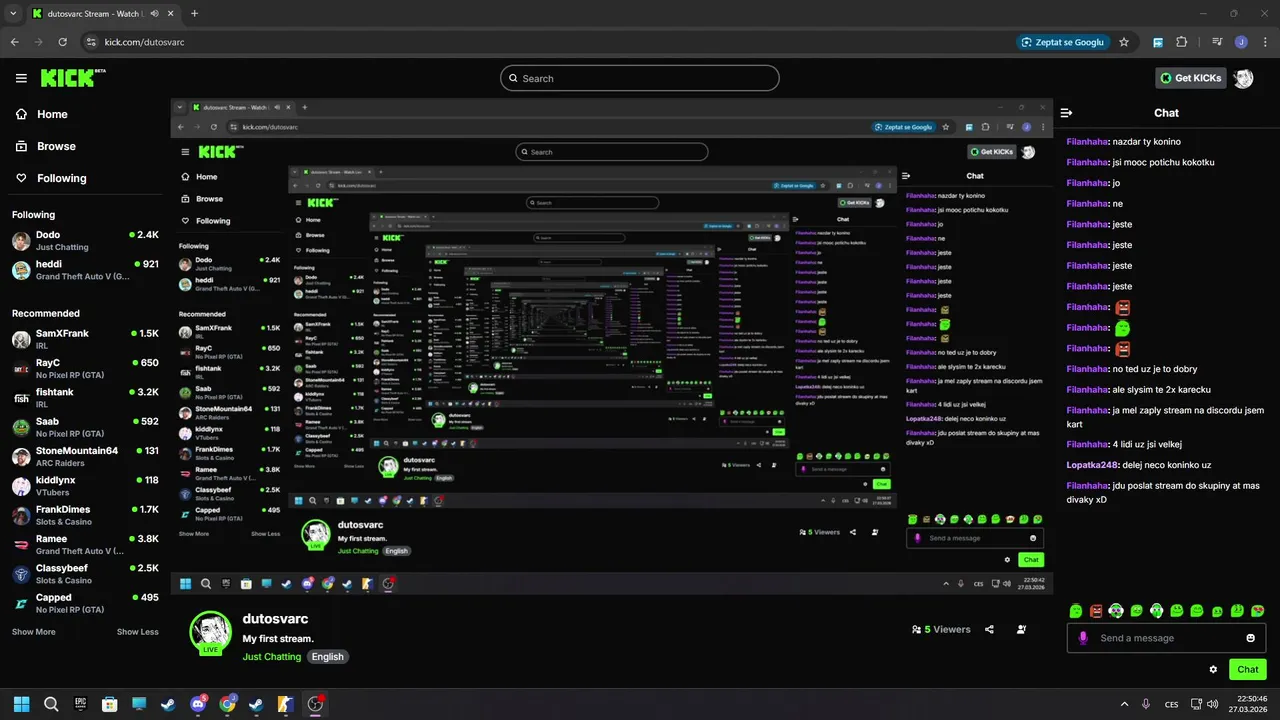Follow the dutosvarc channel icon
1280x720 pixels.
coord(1021,630)
